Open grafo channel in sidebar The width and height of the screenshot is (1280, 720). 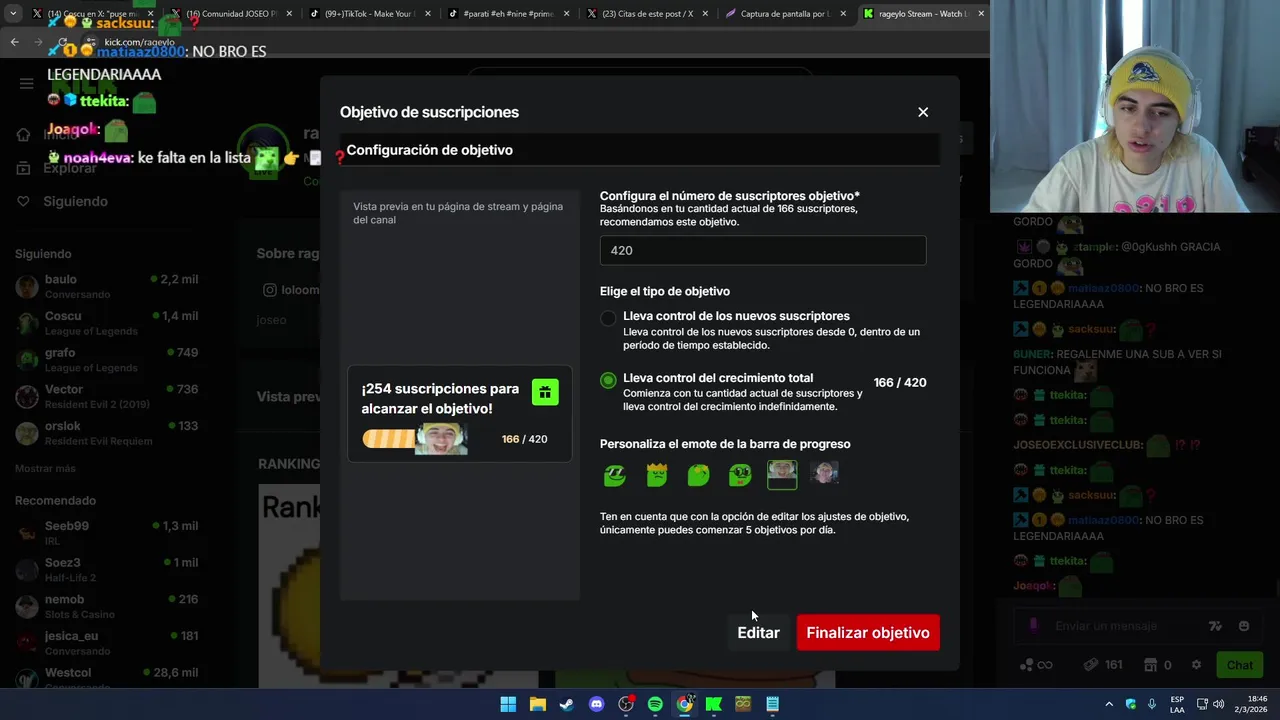(106, 360)
